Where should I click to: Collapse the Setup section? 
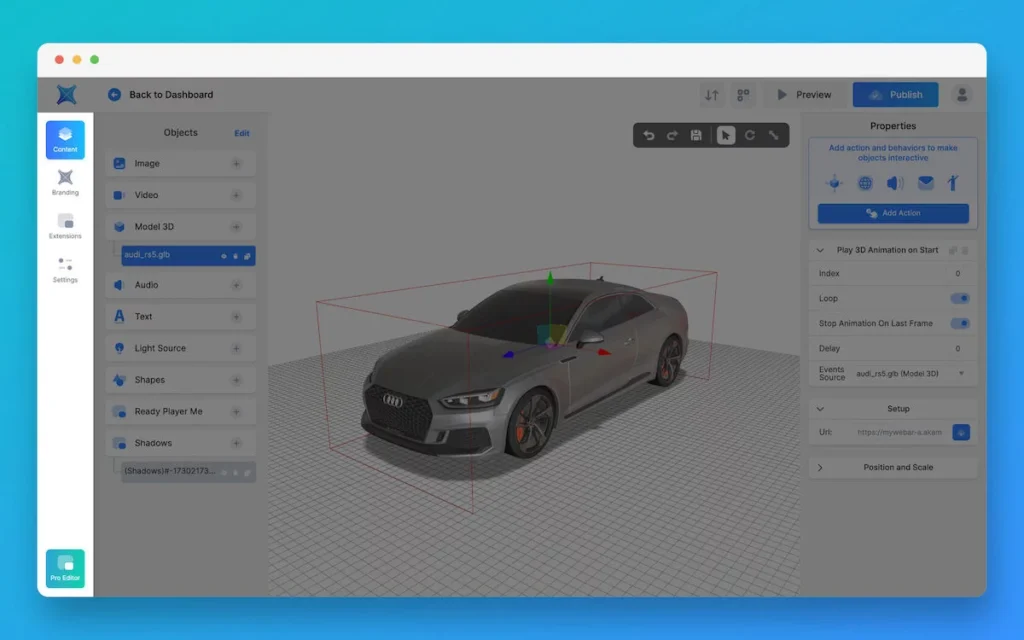(x=821, y=408)
